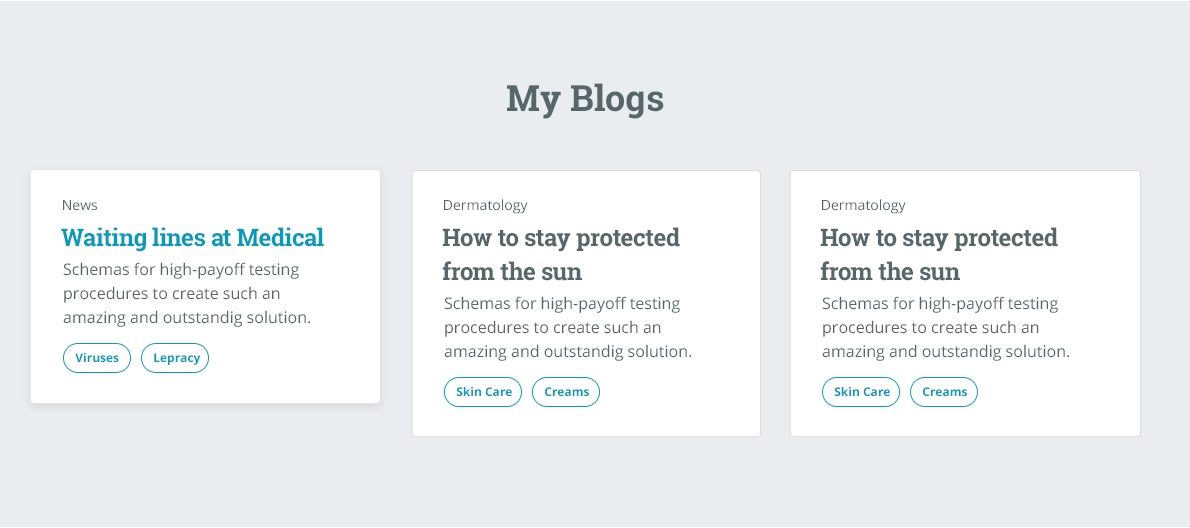The width and height of the screenshot is (1190, 528).
Task: Open the "Waiting lines at Medical" blog title
Action: point(193,237)
